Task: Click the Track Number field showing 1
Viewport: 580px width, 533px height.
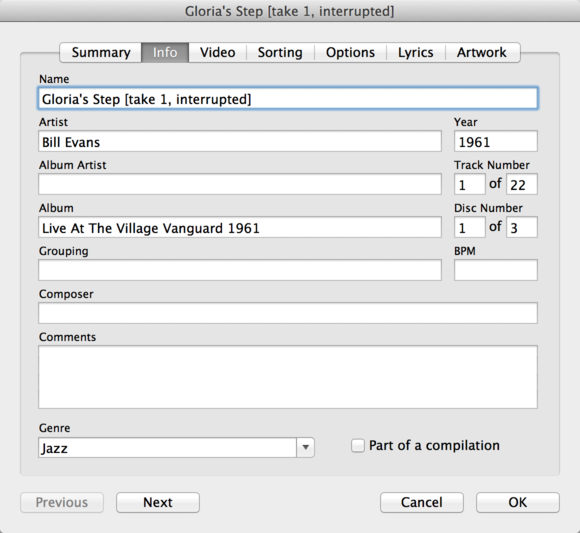Action: pyautogui.click(x=469, y=184)
